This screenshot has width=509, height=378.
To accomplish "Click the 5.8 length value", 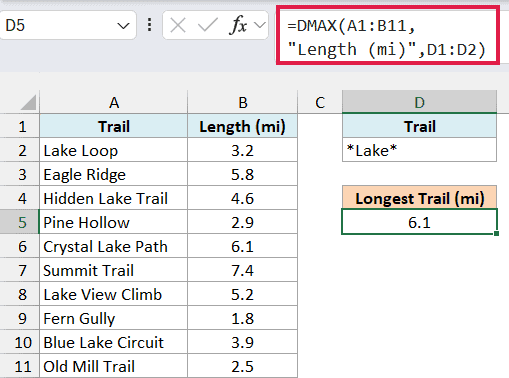I will pos(243,174).
